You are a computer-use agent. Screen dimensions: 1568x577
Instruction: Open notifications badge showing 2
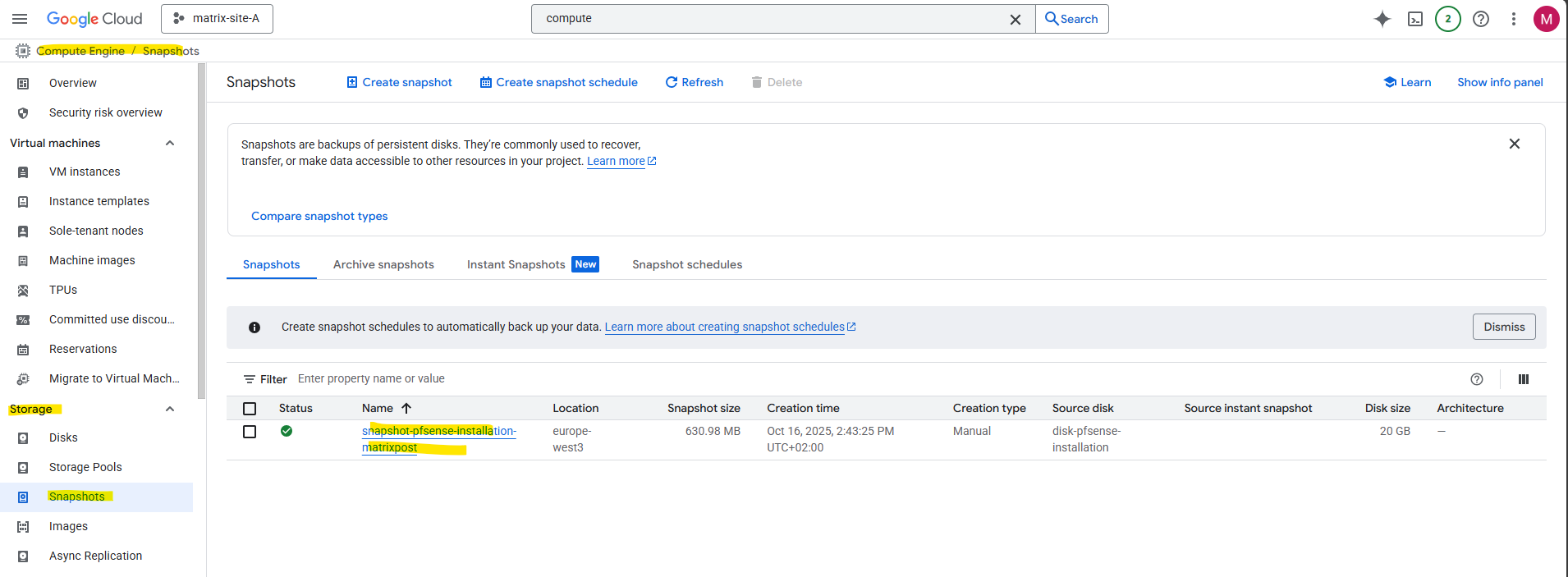(x=1448, y=19)
